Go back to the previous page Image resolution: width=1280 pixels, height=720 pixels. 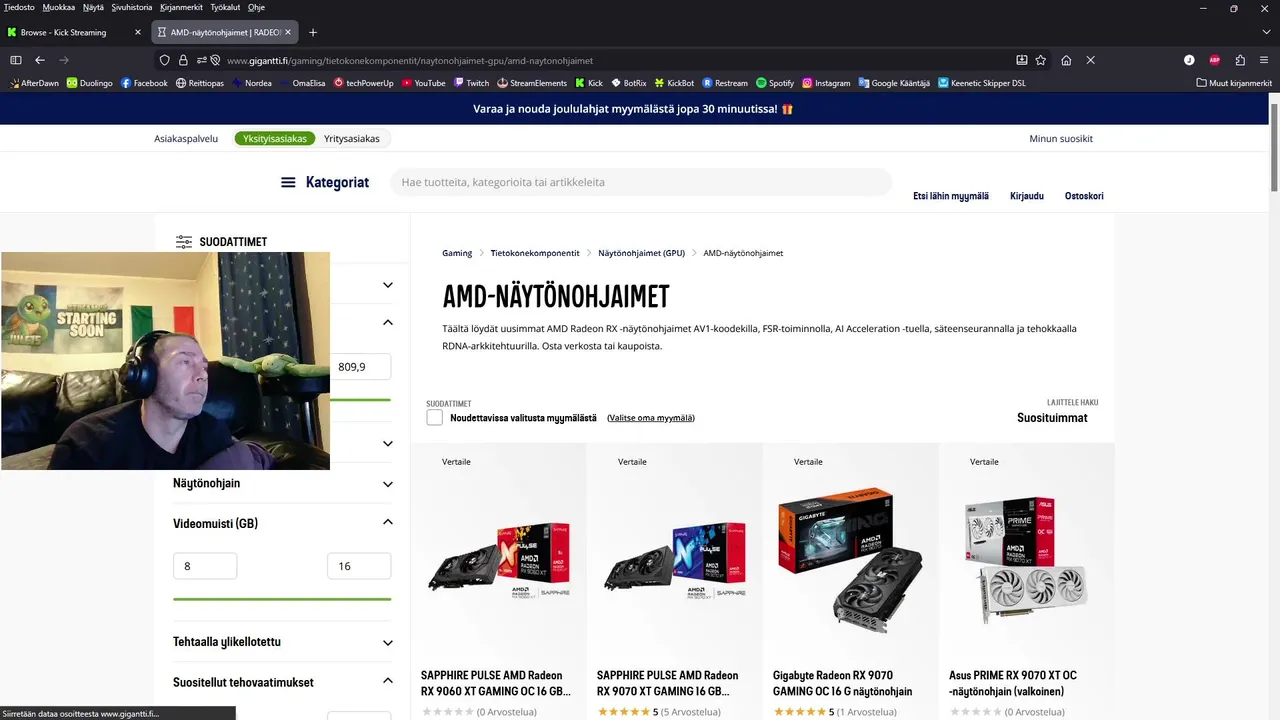click(x=40, y=60)
